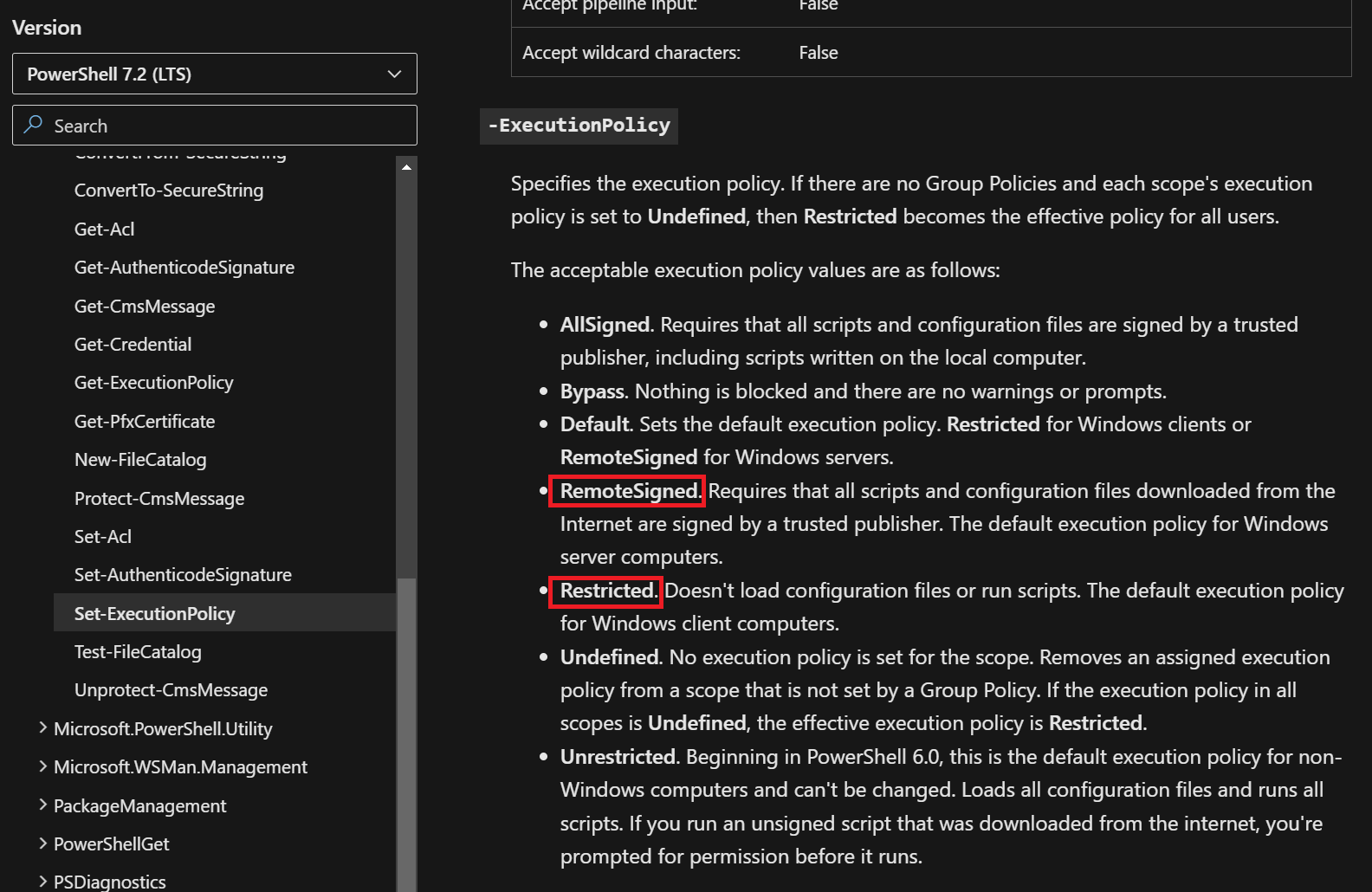1372x892 pixels.
Task: Click the Undefined policy list term
Action: (x=609, y=657)
